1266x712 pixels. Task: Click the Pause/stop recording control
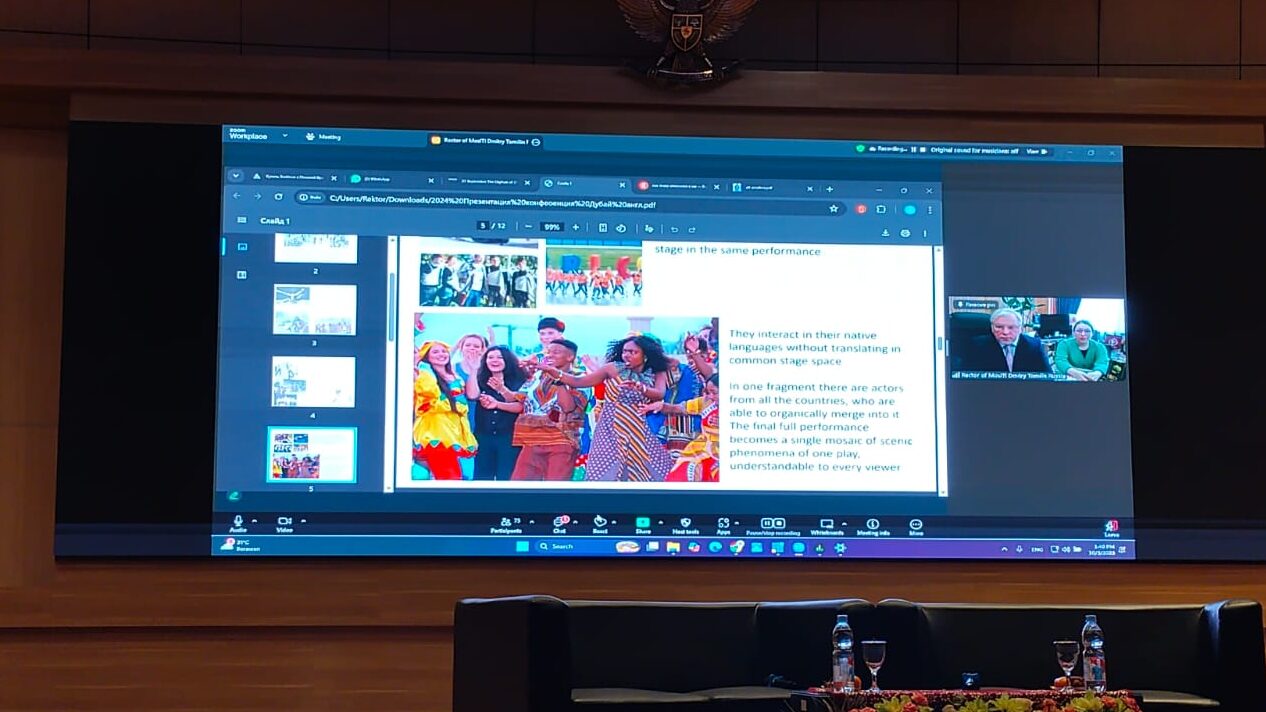pos(772,524)
